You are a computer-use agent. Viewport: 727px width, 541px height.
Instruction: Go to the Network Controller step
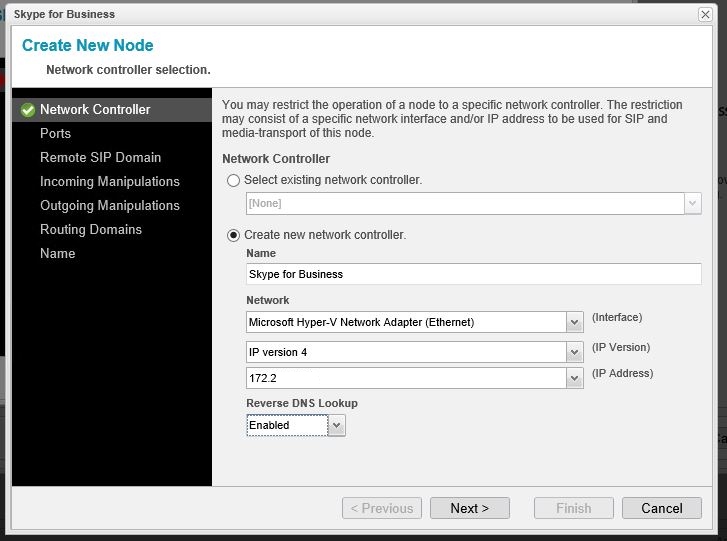[95, 110]
